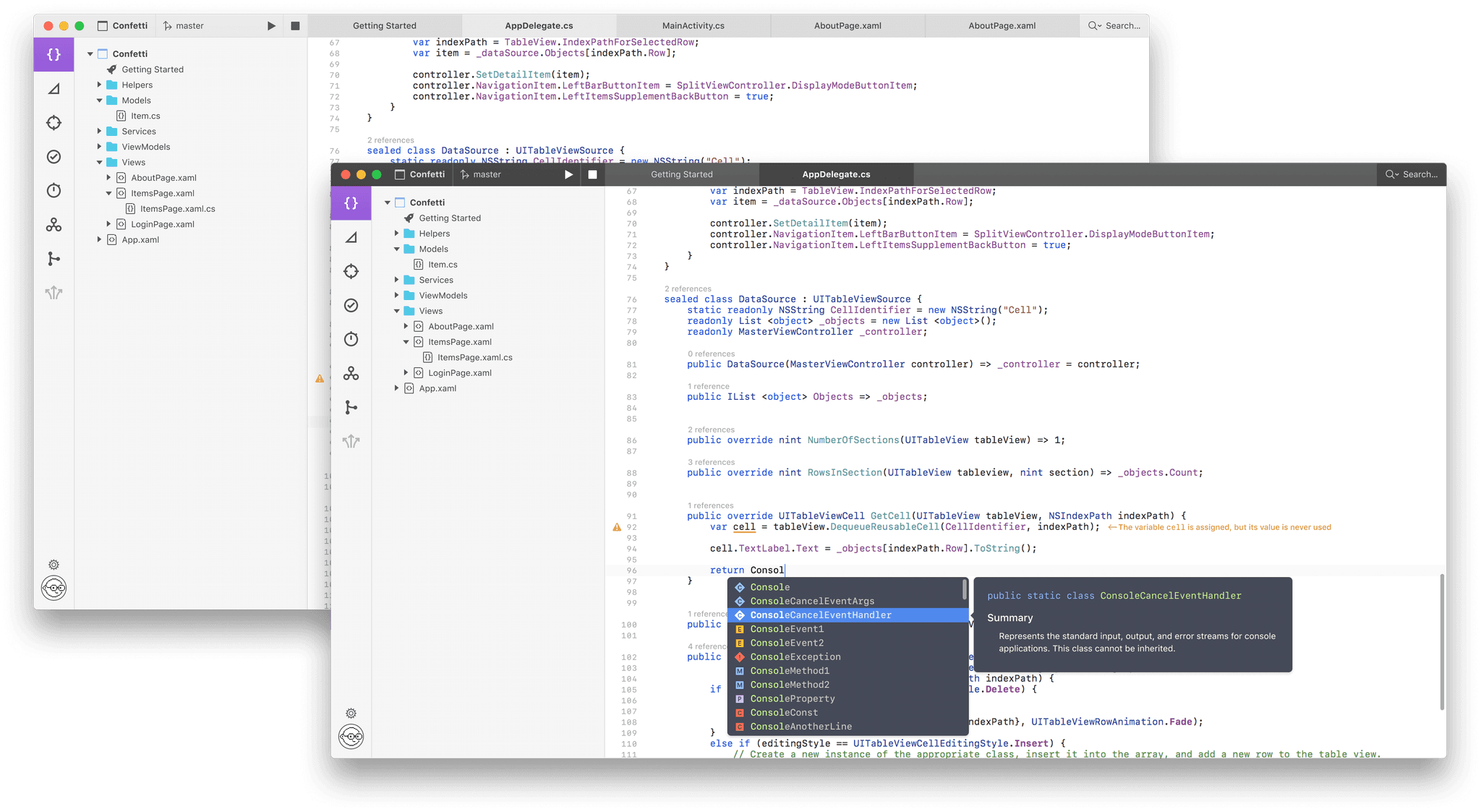Open the checkmark circle icon in front window sidebar

pos(351,305)
